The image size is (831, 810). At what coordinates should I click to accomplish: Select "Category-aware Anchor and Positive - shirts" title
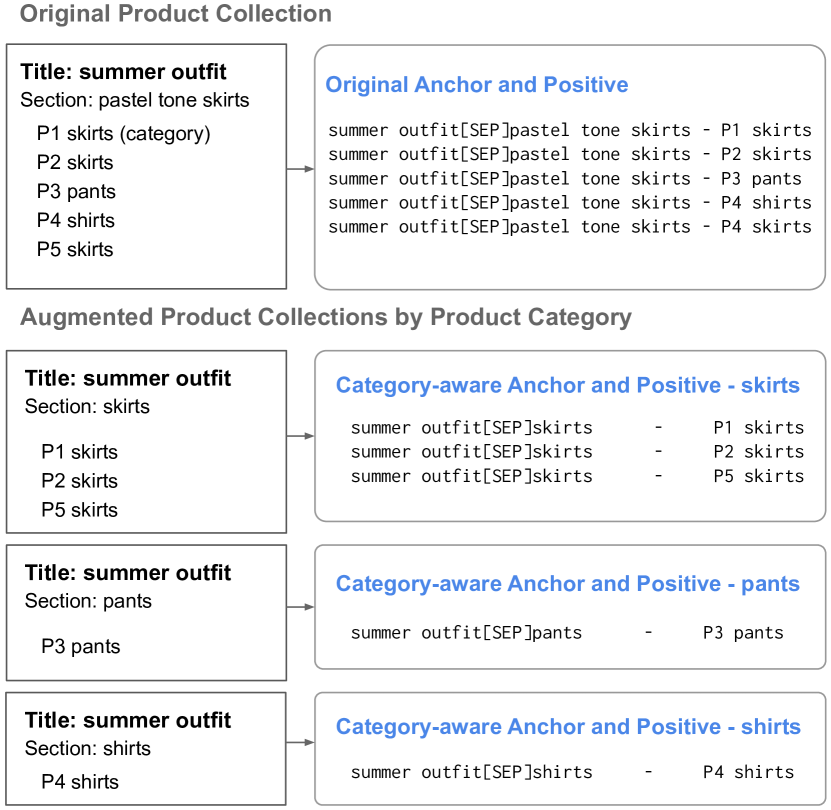[568, 727]
